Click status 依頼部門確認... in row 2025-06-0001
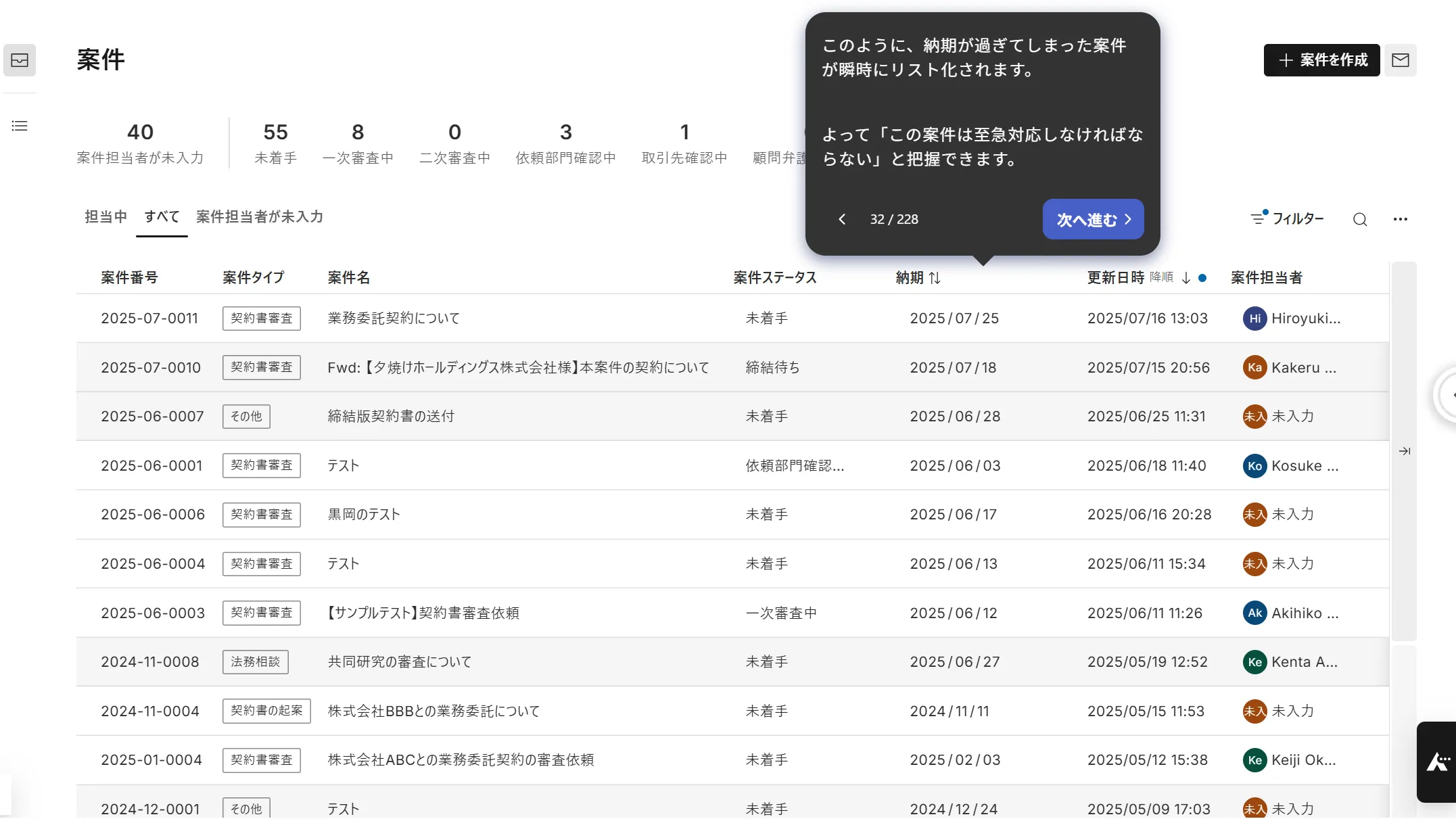This screenshot has height=819, width=1456. coord(795,465)
